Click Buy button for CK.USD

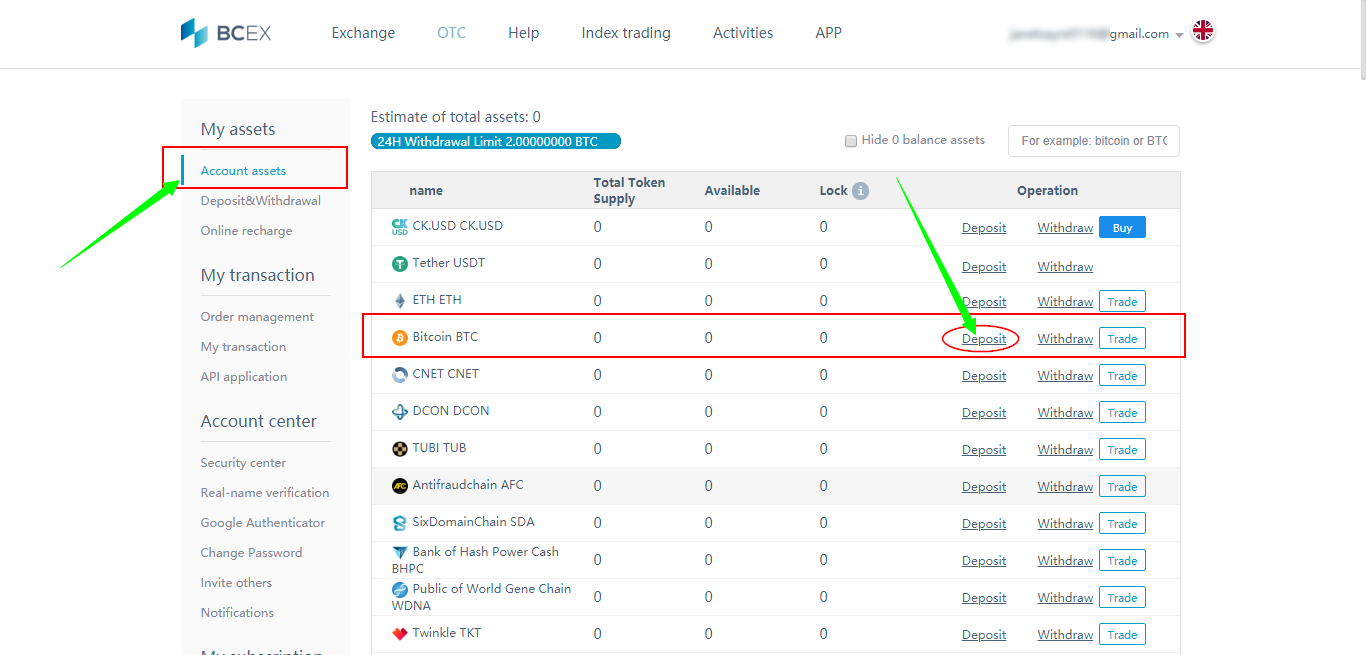(x=1122, y=227)
